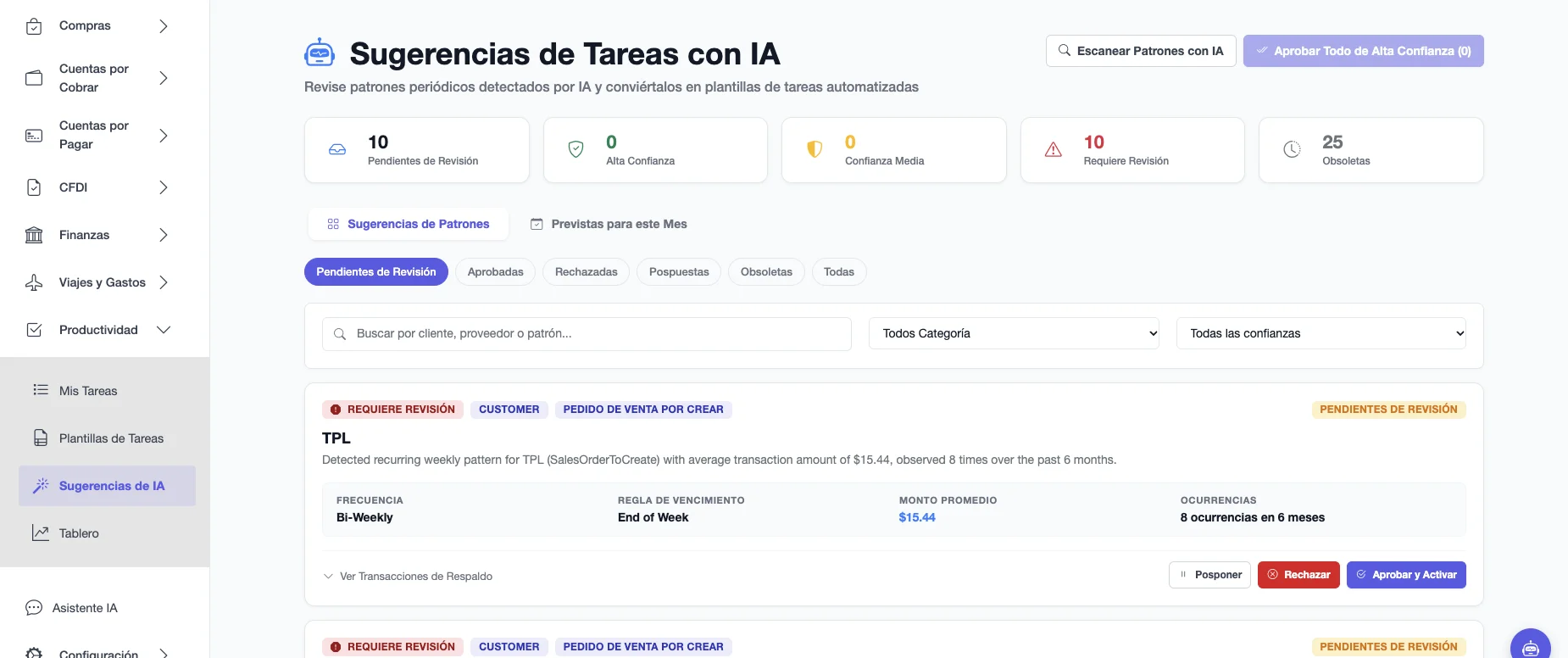Show Todas suggestions filter
This screenshot has height=658, width=1568.
(839, 272)
